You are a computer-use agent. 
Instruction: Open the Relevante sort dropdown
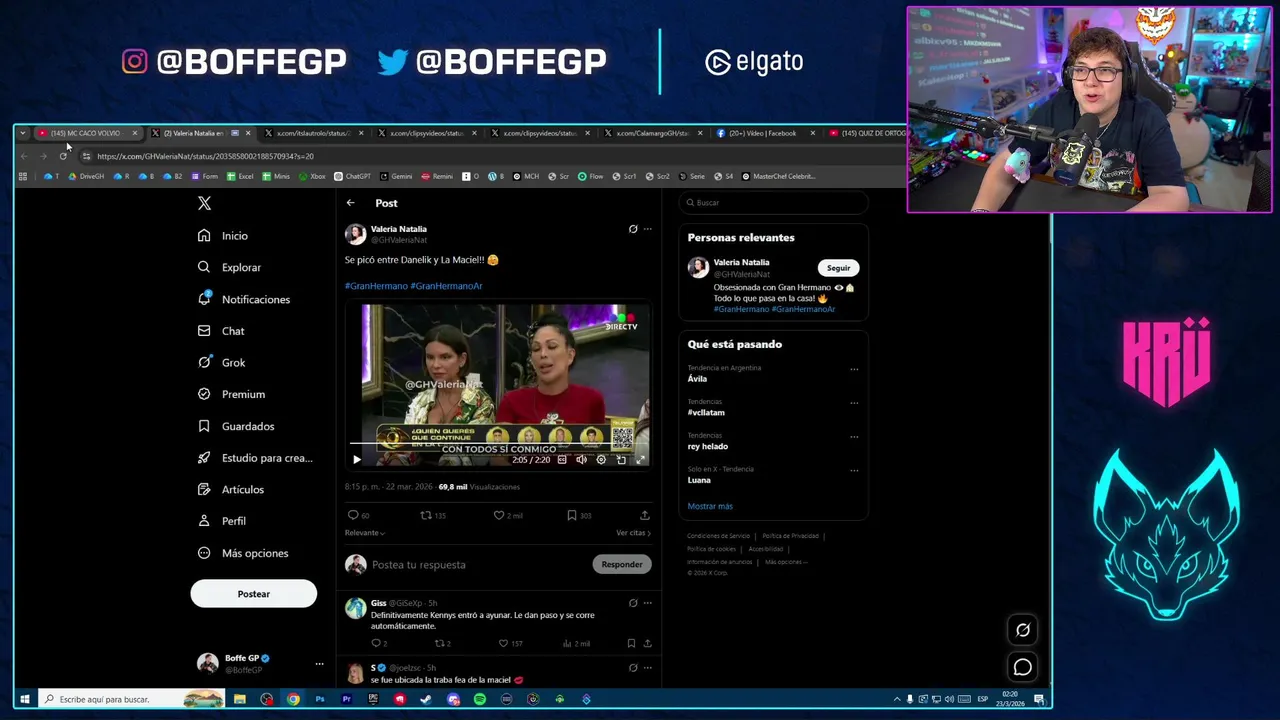[365, 533]
